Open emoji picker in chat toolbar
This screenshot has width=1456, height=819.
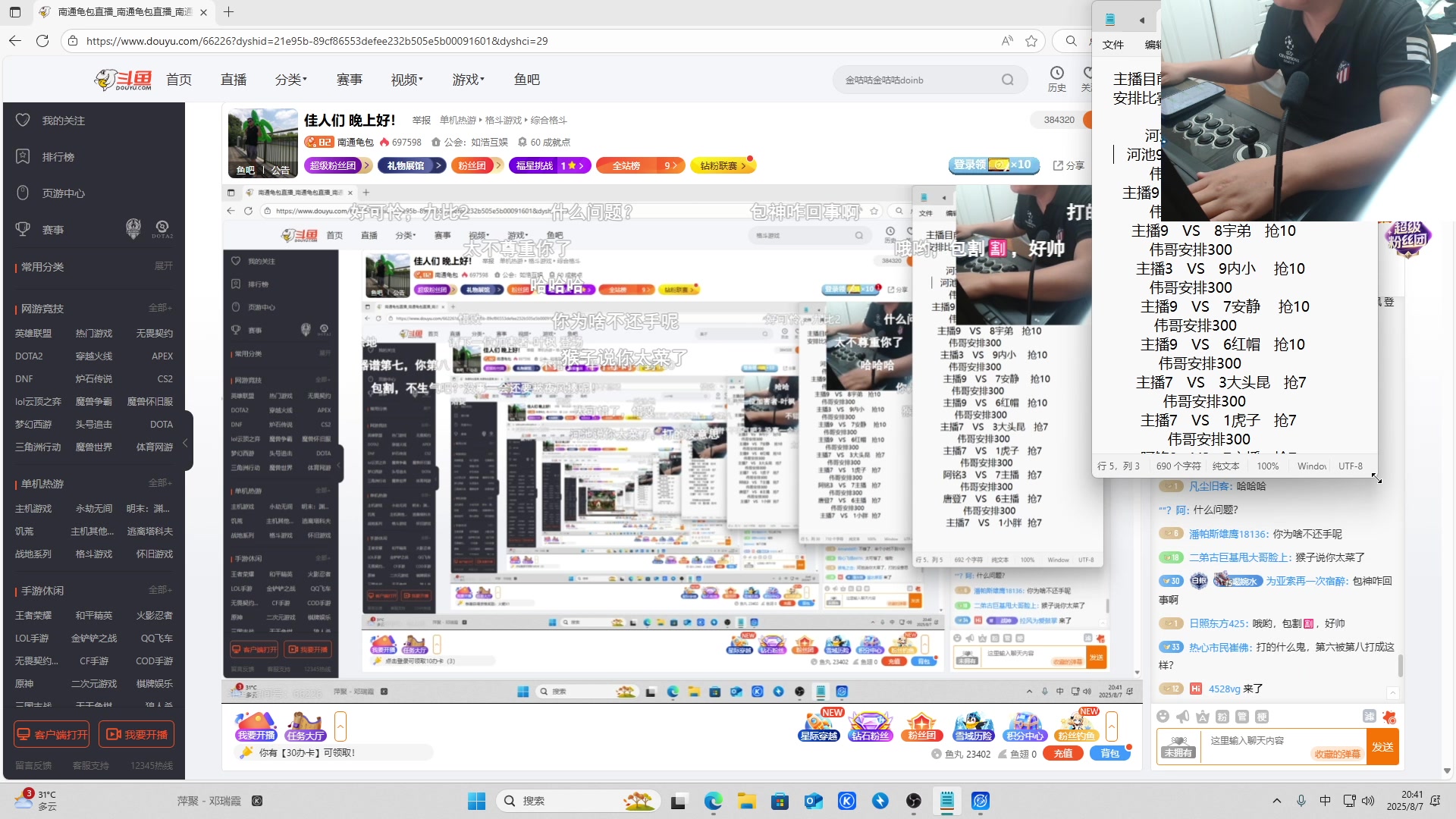1163,717
